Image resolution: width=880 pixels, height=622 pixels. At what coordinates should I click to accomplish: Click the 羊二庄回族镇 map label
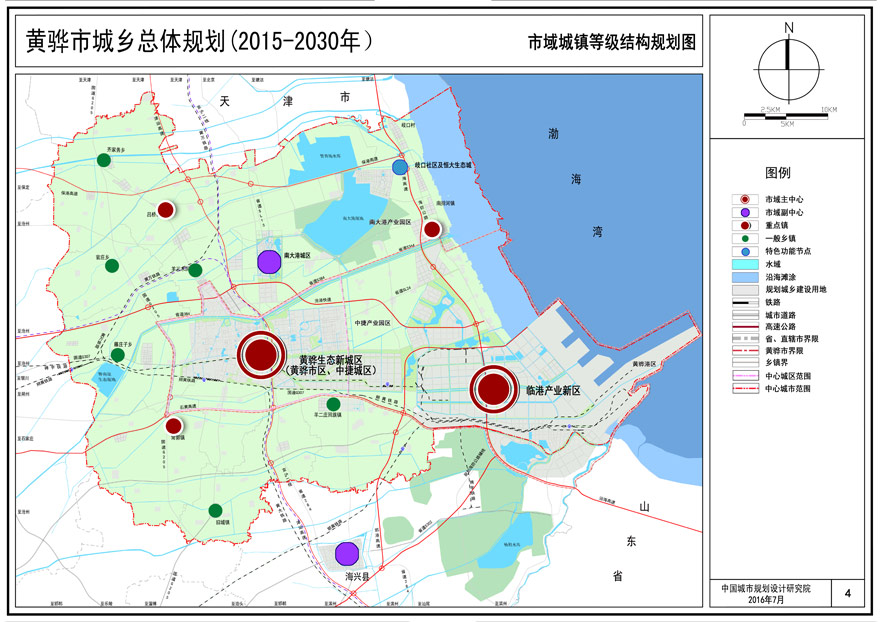(327, 415)
